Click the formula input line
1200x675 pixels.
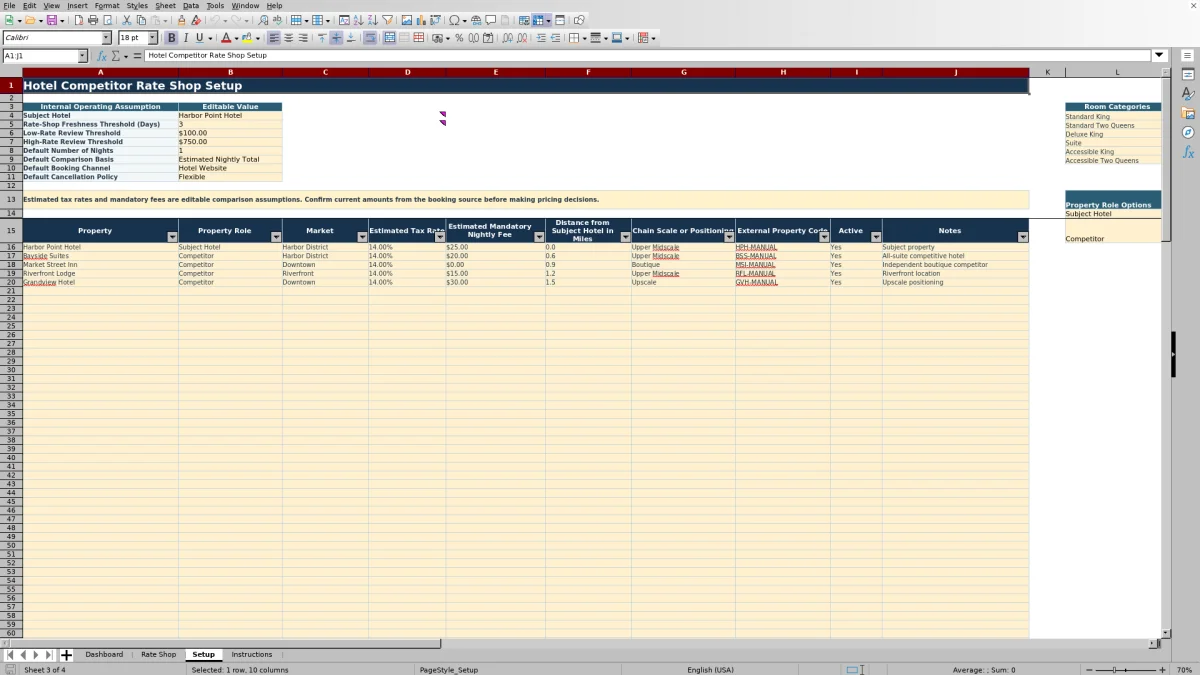[648, 55]
